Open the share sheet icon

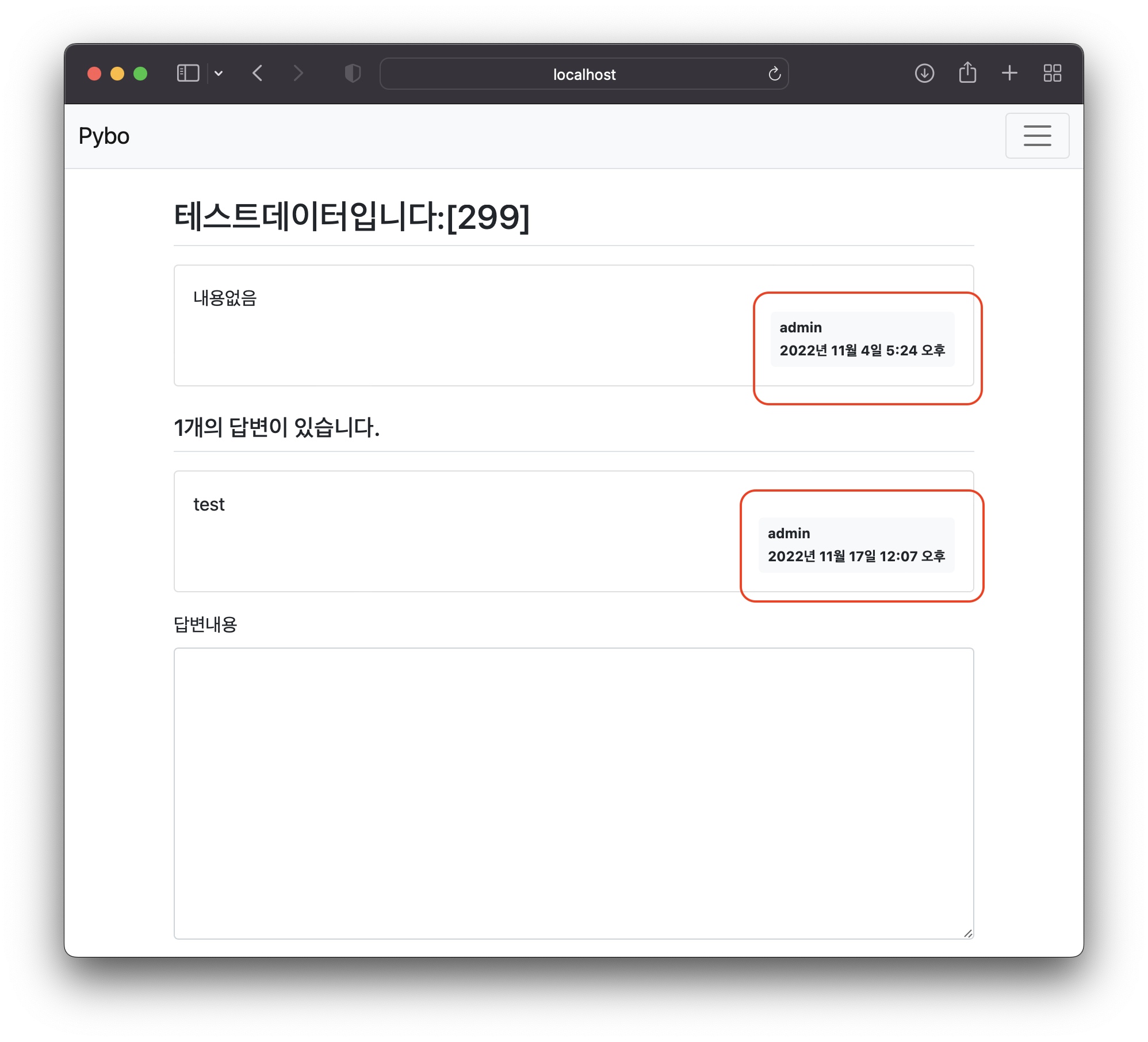(967, 73)
